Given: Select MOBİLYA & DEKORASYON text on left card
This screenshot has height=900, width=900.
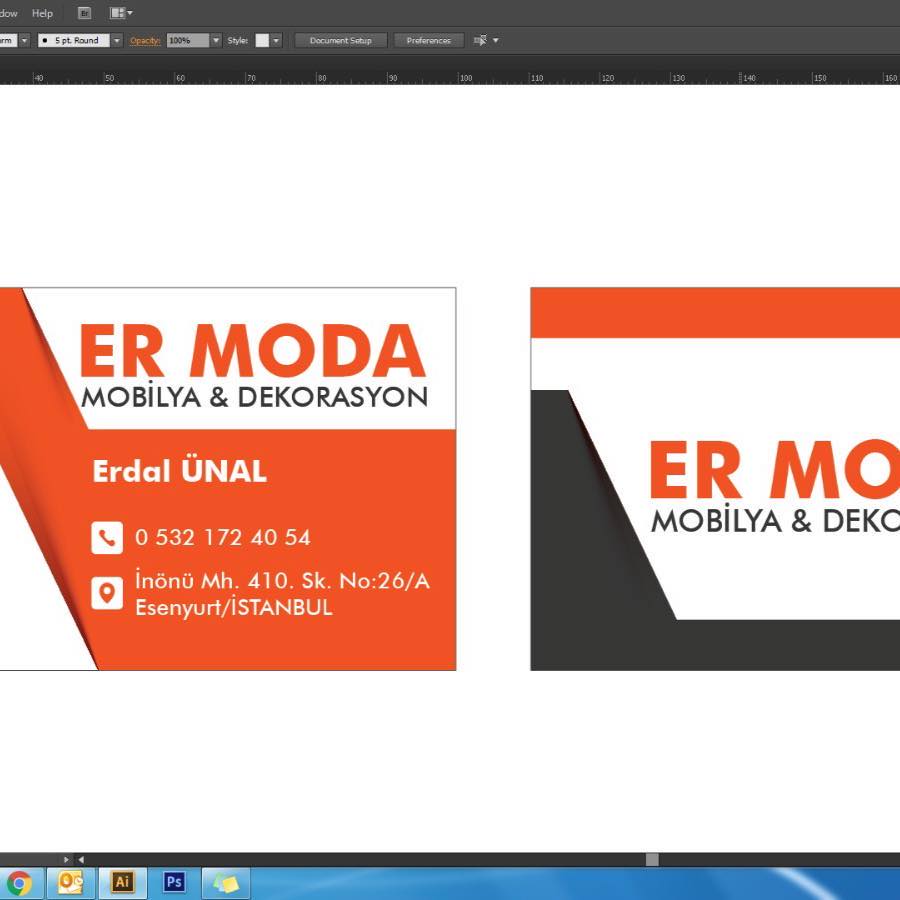Looking at the screenshot, I should tap(255, 395).
